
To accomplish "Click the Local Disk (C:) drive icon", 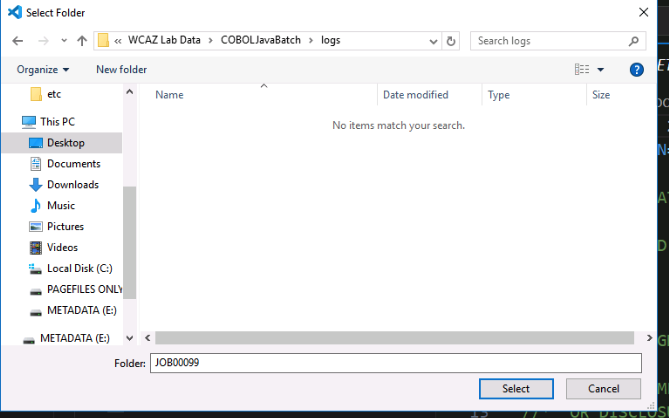I will [36, 269].
